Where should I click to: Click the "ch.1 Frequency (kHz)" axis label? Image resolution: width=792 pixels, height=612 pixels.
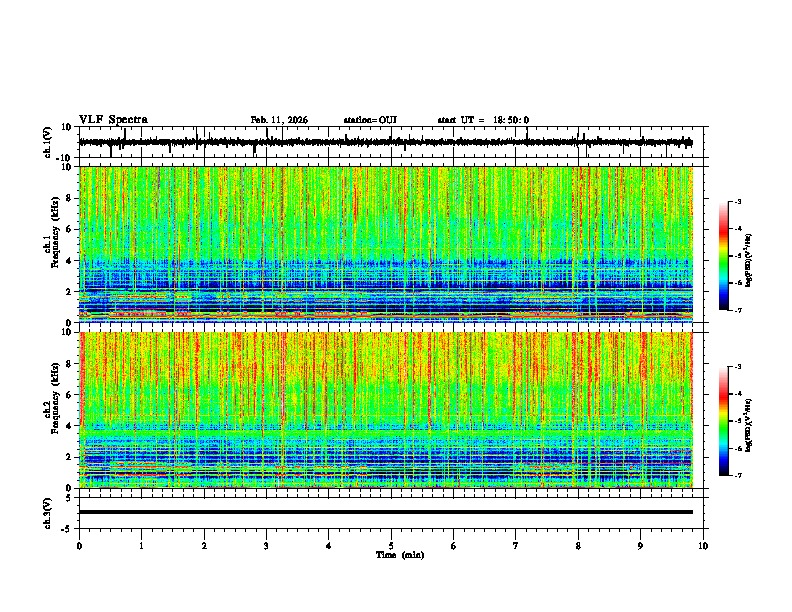51,232
